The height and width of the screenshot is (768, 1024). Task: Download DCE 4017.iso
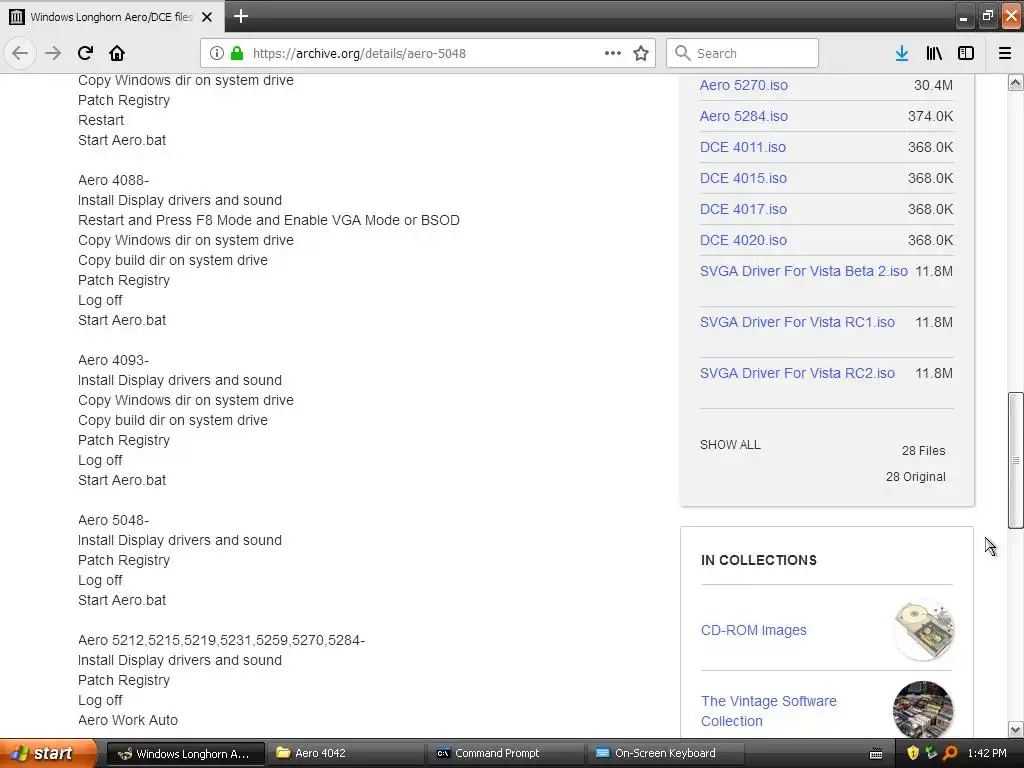[743, 209]
